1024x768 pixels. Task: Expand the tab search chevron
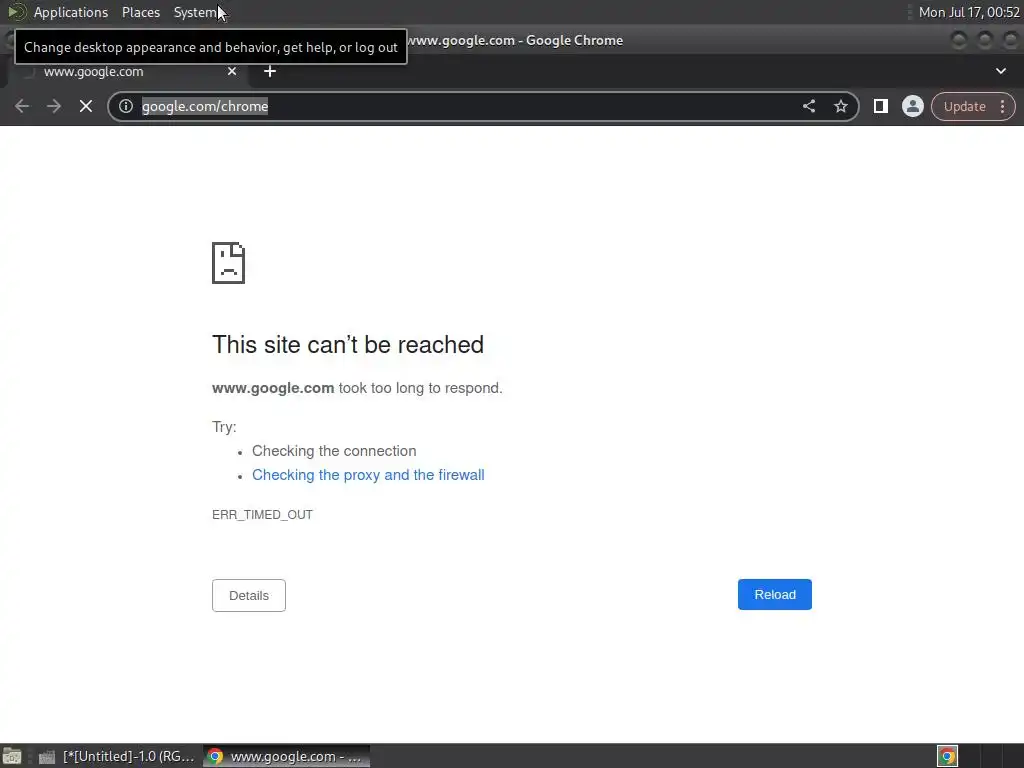(1000, 71)
